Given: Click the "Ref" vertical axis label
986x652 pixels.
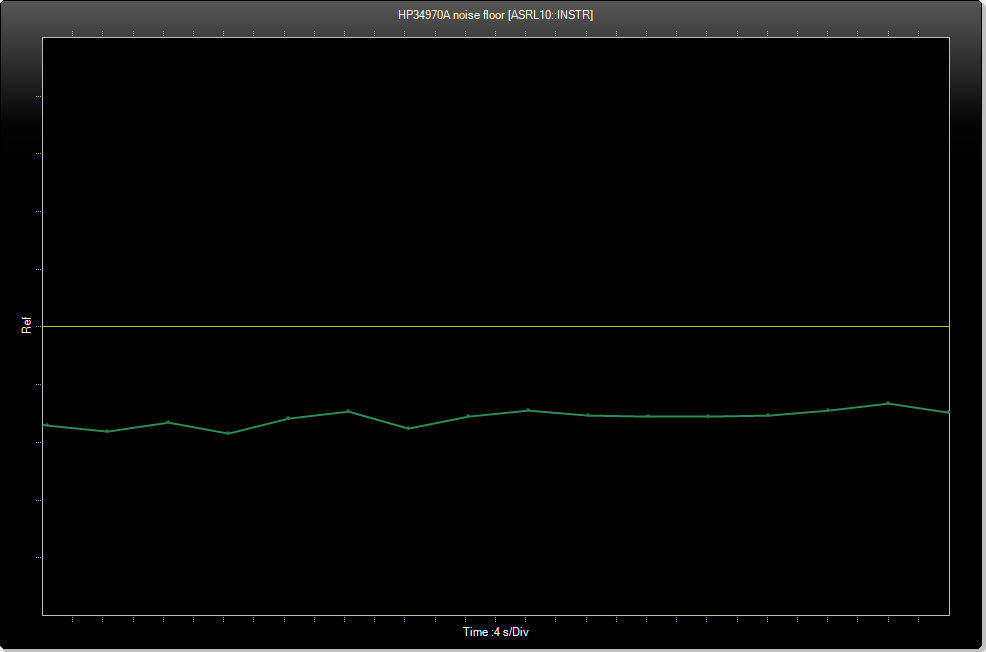Looking at the screenshot, I should (26, 325).
